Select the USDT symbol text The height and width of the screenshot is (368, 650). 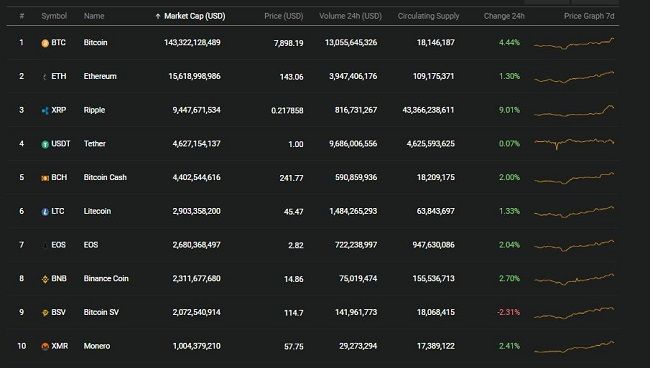(x=61, y=144)
